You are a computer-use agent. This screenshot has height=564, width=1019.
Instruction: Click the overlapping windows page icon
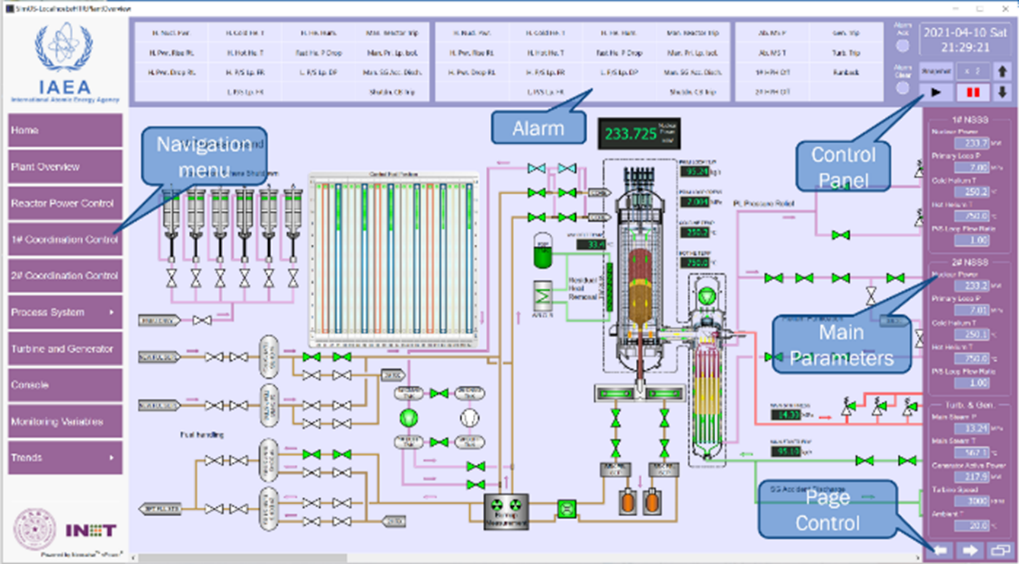click(x=1001, y=550)
